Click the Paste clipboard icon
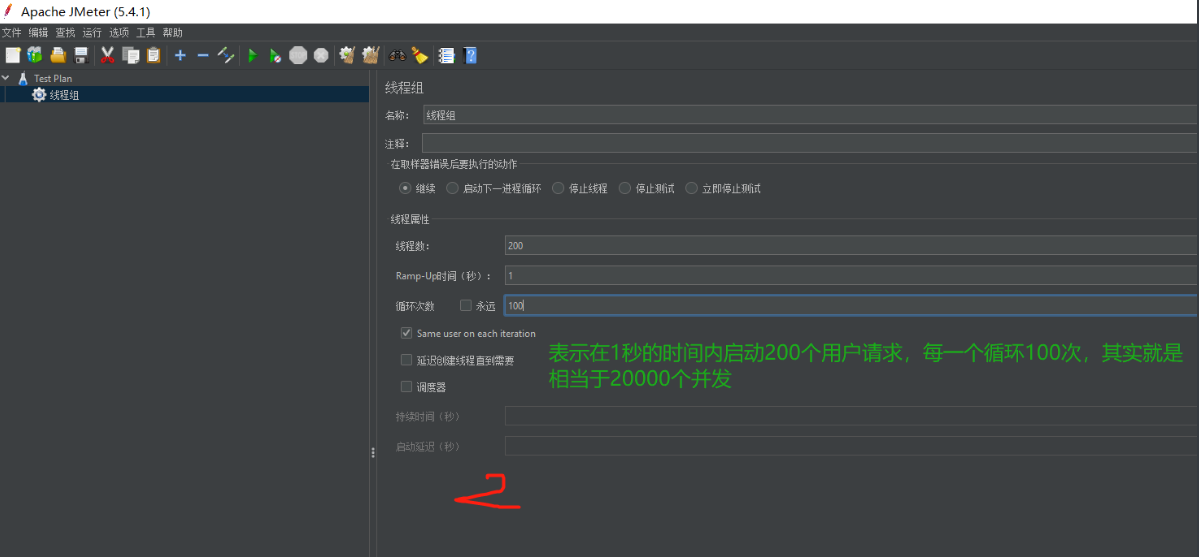The width and height of the screenshot is (1199, 557). tap(154, 55)
